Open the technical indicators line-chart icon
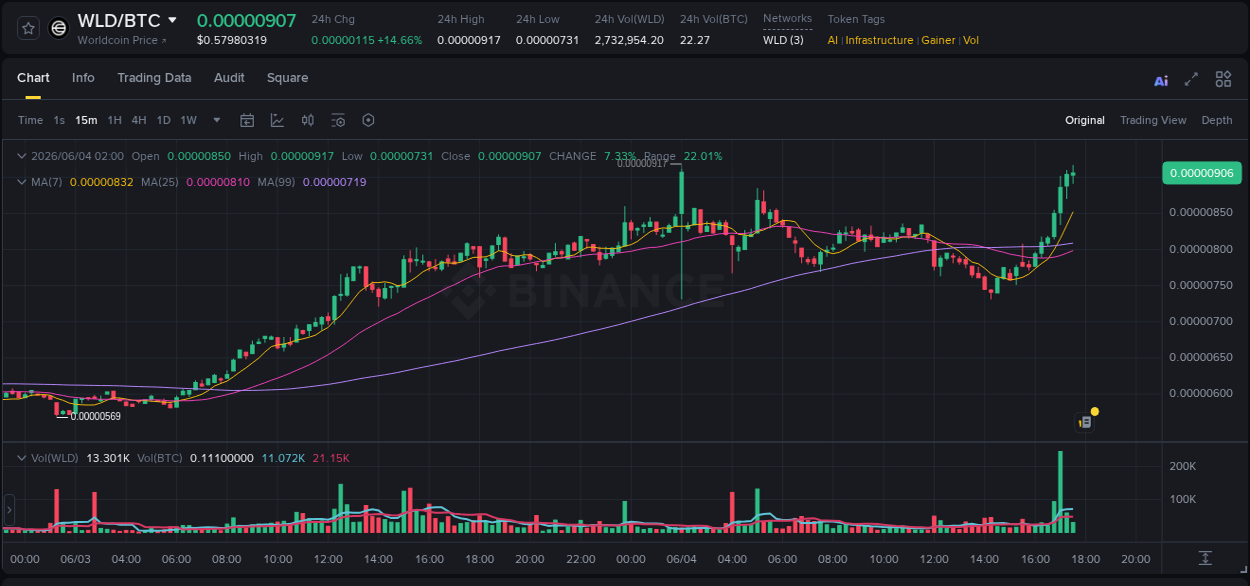This screenshot has width=1250, height=586. pyautogui.click(x=277, y=120)
